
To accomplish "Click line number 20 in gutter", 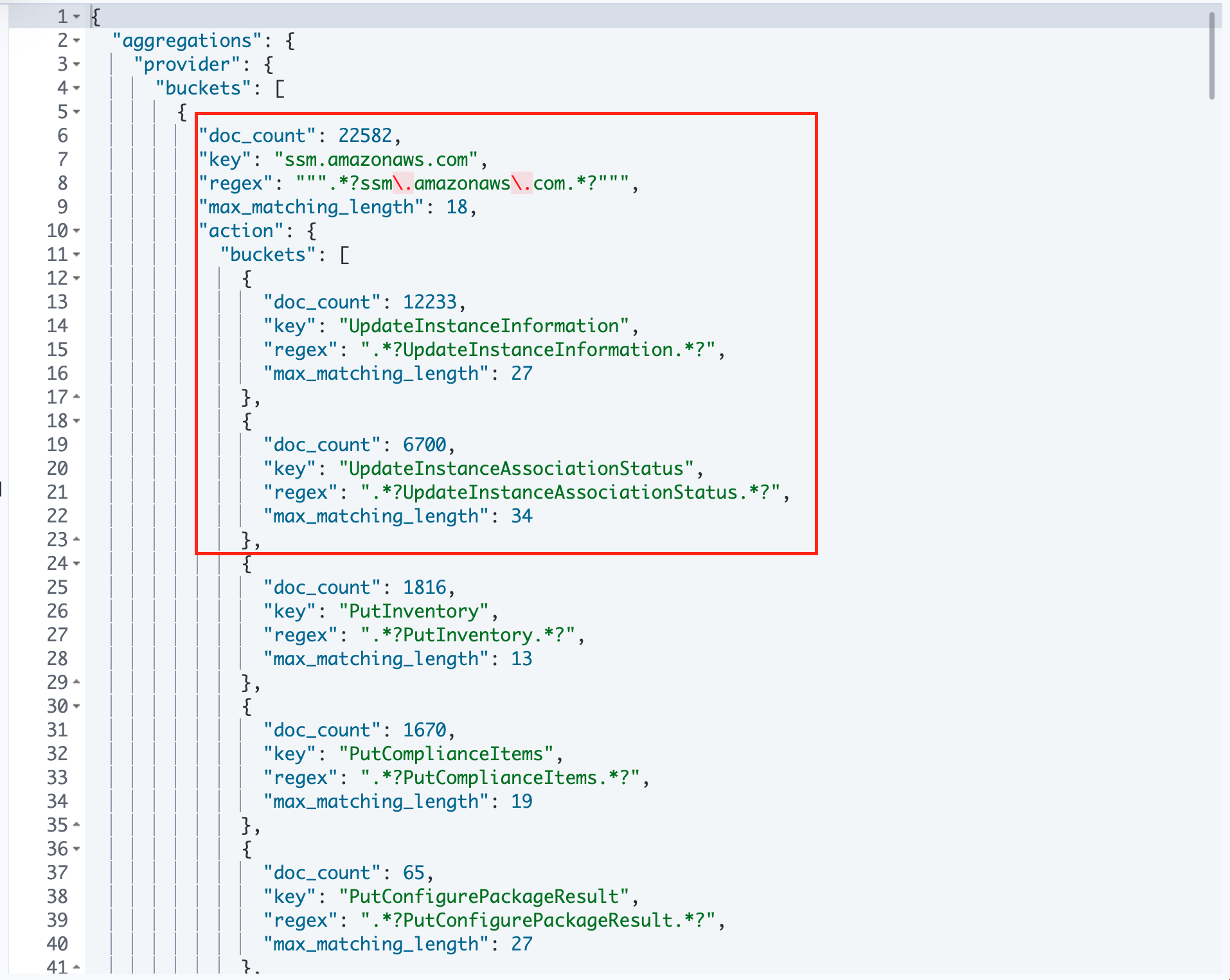I will point(57,468).
